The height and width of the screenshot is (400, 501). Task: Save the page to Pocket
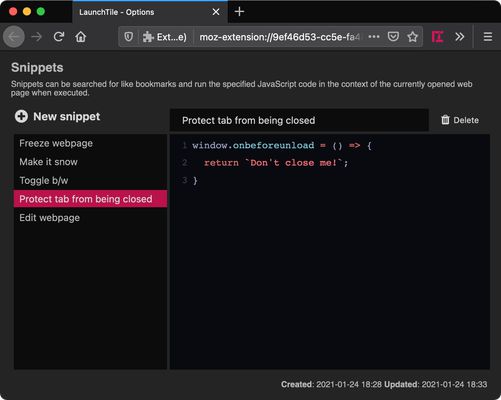tap(393, 37)
